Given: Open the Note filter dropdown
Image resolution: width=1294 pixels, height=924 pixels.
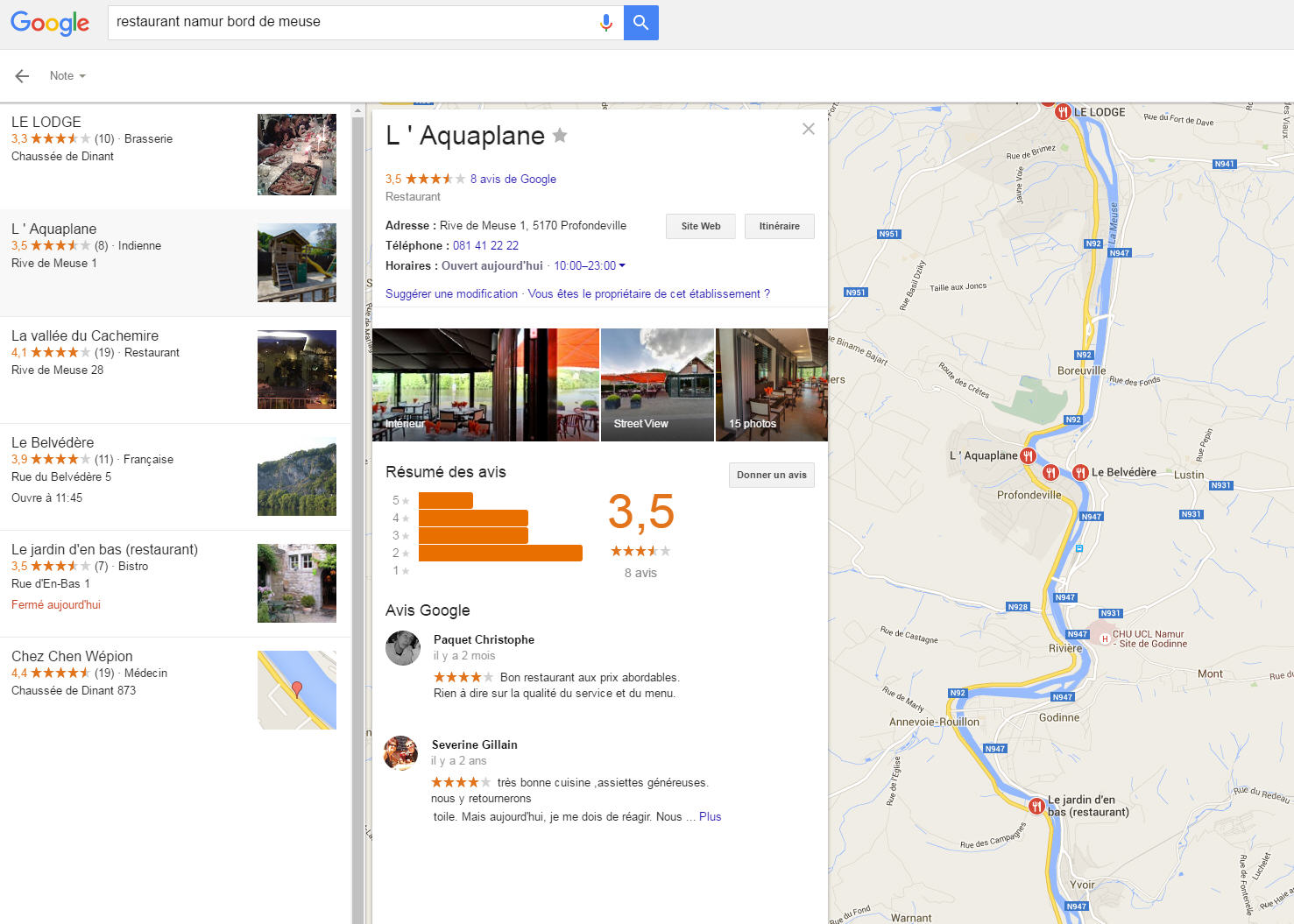Looking at the screenshot, I should point(67,76).
